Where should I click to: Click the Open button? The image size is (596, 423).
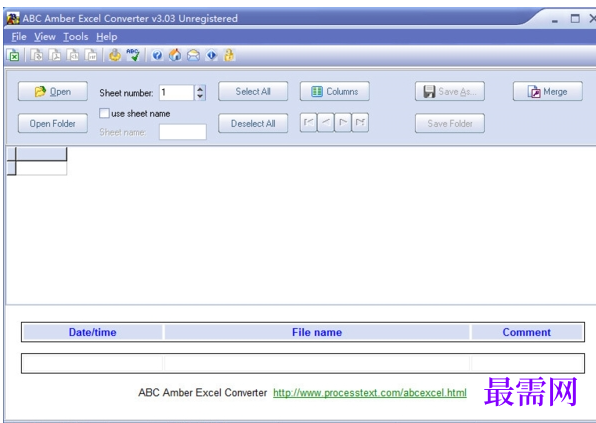pos(53,91)
